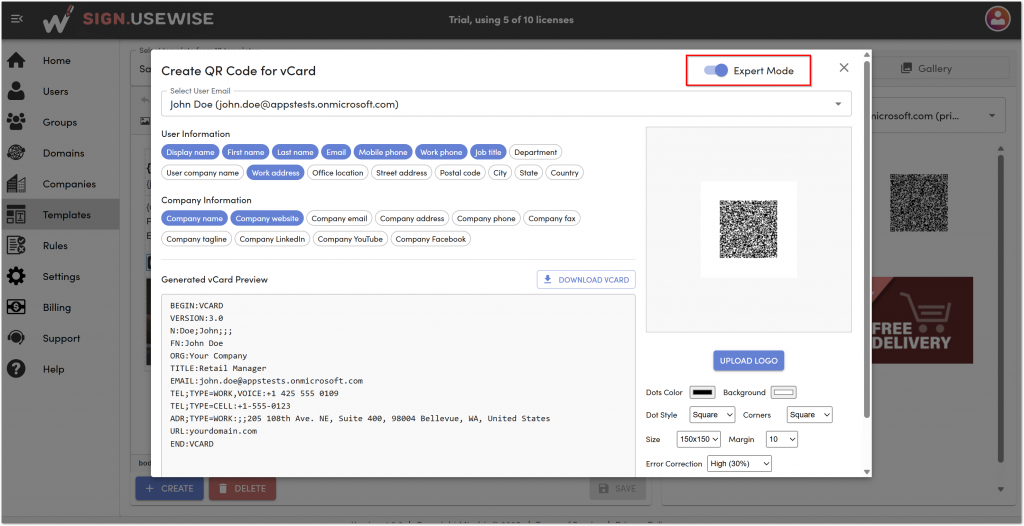This screenshot has width=1024, height=526.
Task: Pick the Dots Color swatch
Action: [703, 393]
